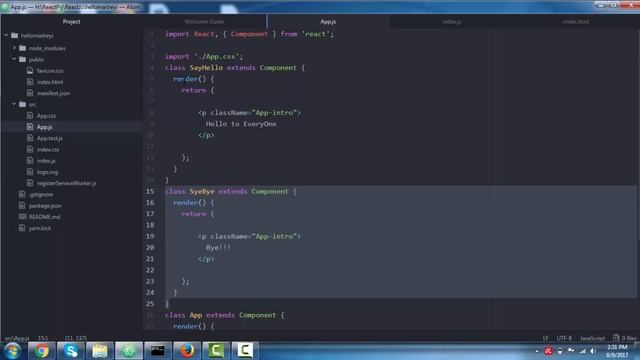Click line number 15 in gutter
The height and width of the screenshot is (360, 640).
[150, 191]
